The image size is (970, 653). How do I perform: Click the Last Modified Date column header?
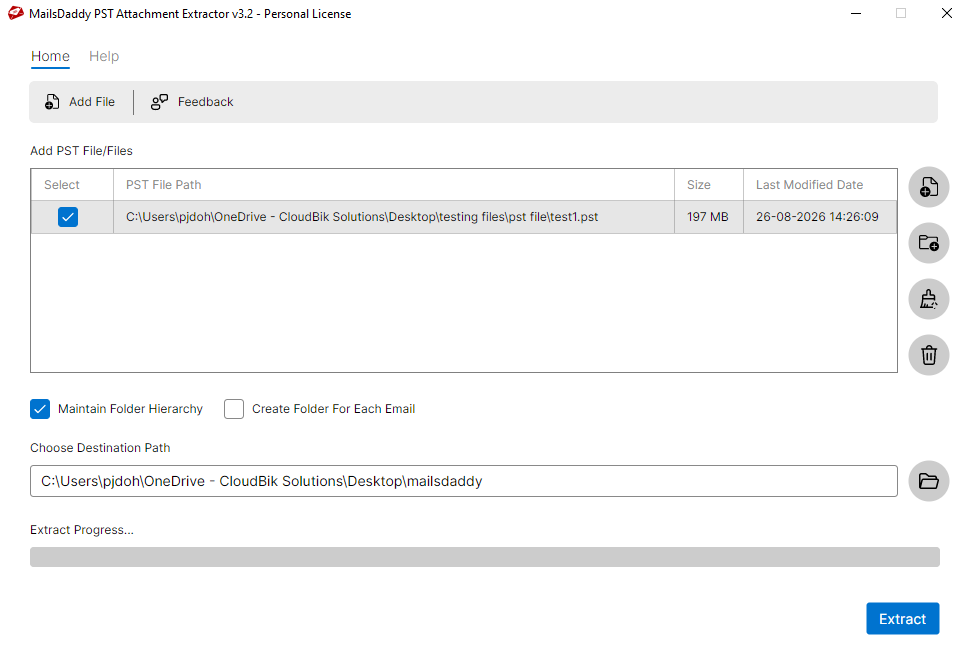820,185
